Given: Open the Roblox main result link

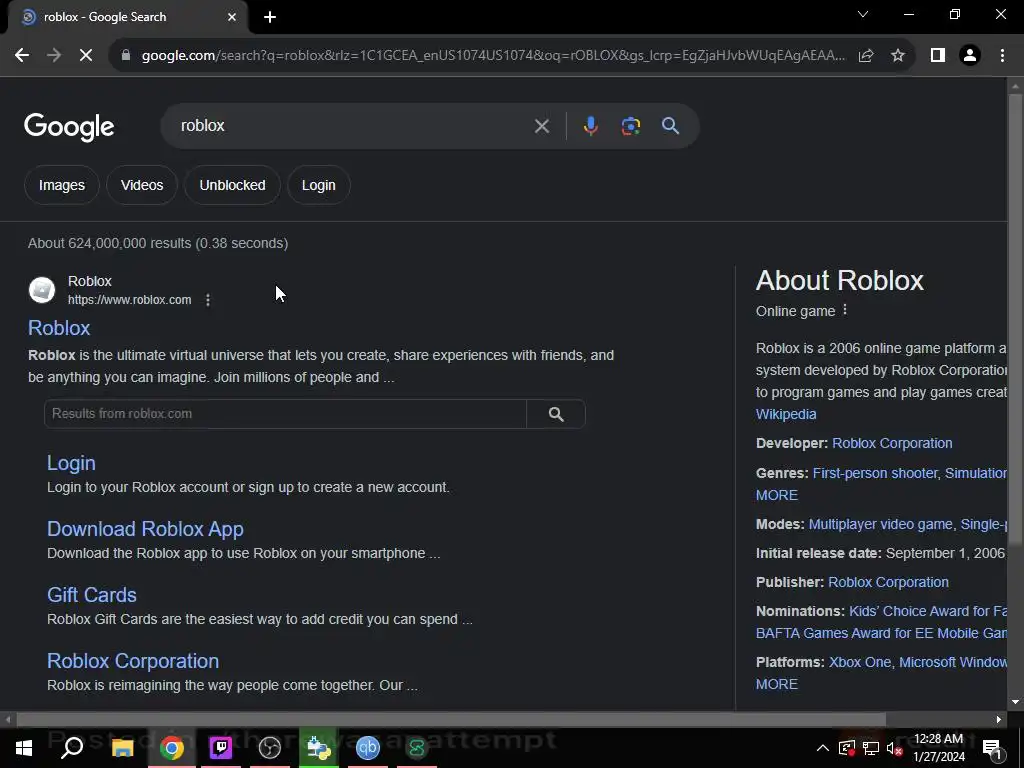Looking at the screenshot, I should click(x=59, y=328).
